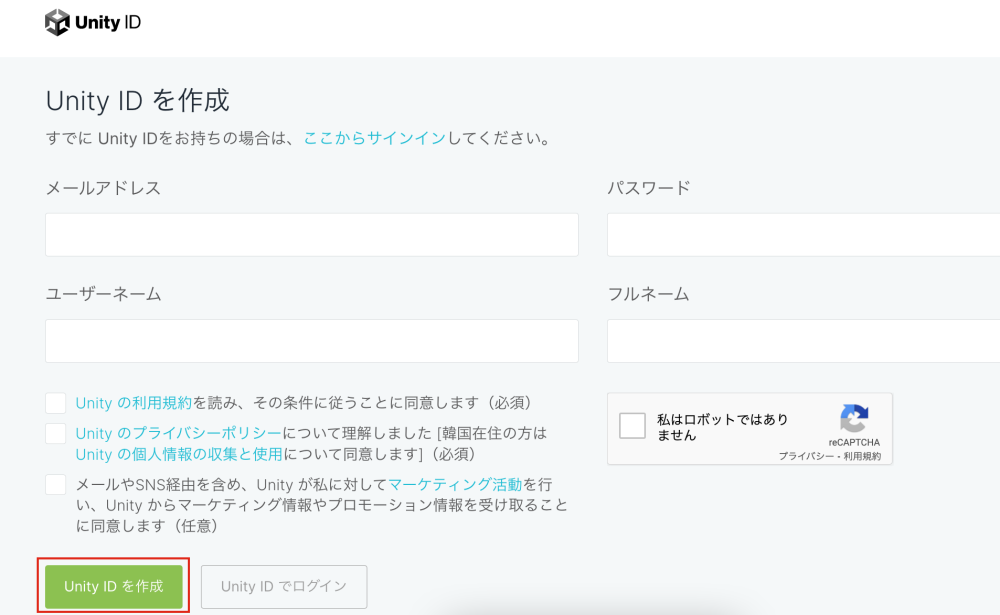
Task: Open the ここからサインイン link
Action: (375, 138)
